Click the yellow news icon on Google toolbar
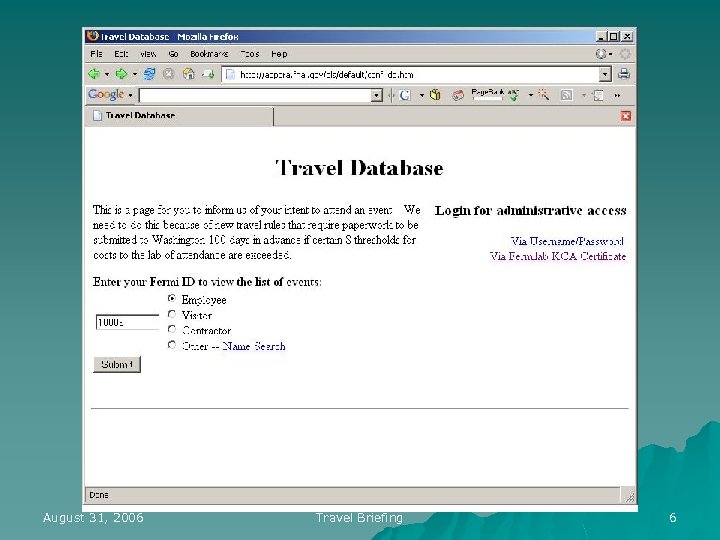 pyautogui.click(x=435, y=95)
